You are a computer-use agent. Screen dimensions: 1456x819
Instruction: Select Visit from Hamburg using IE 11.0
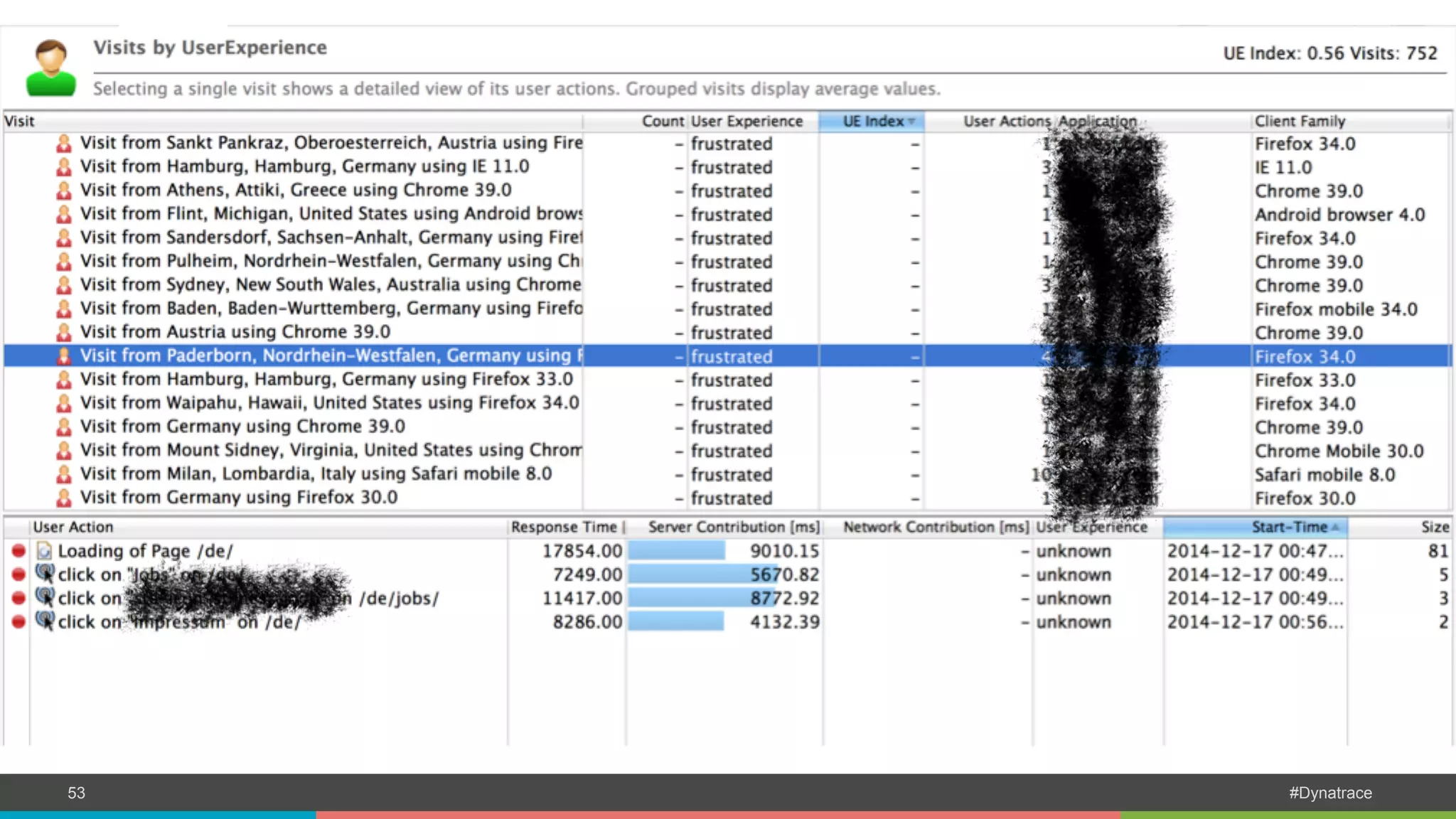[x=304, y=167]
